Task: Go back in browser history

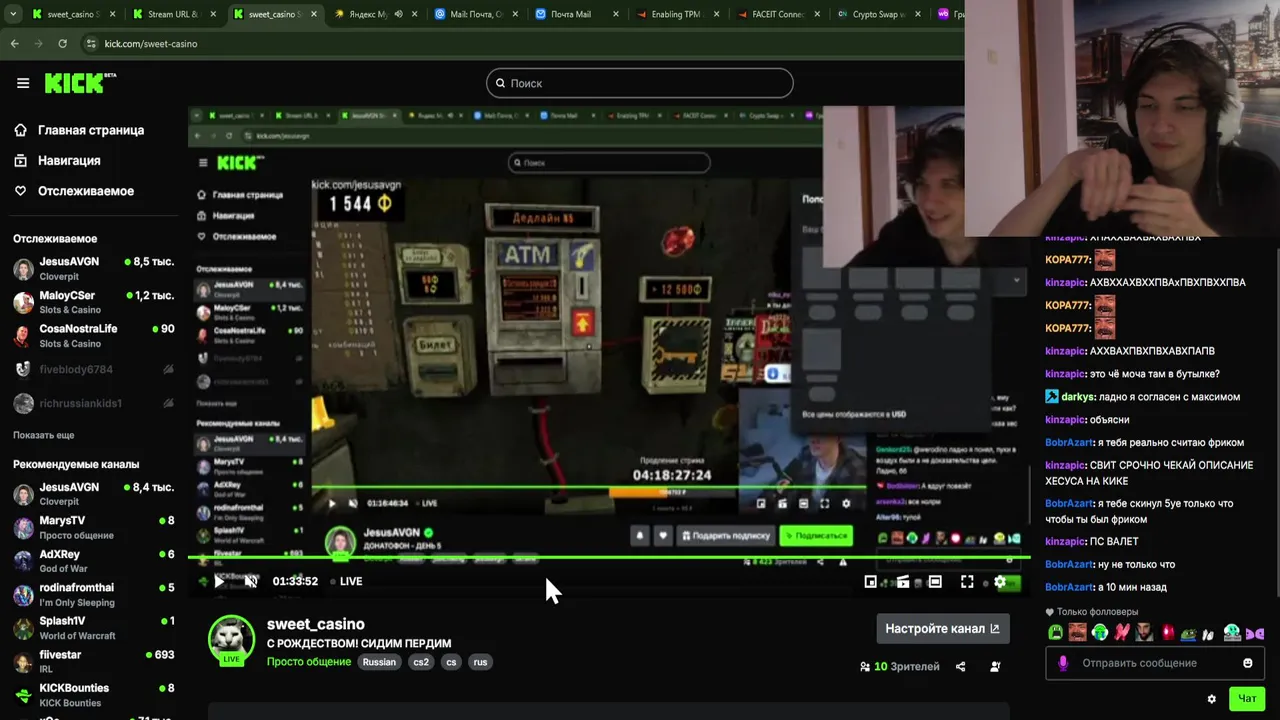Action: coord(14,44)
